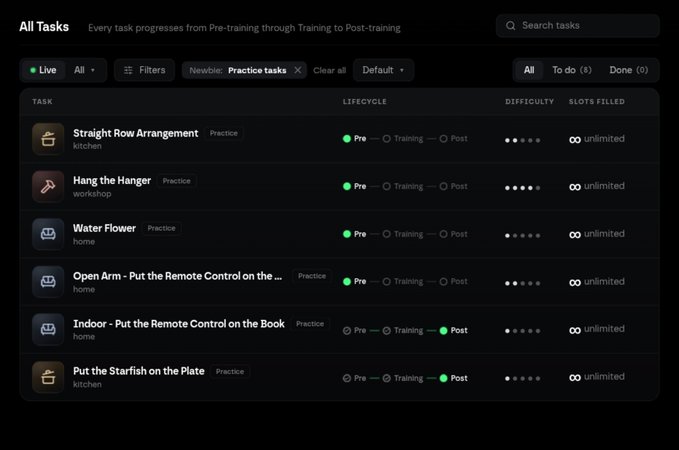Click Practice badge on Indoor remote task
This screenshot has width=679, height=450.
click(x=310, y=324)
